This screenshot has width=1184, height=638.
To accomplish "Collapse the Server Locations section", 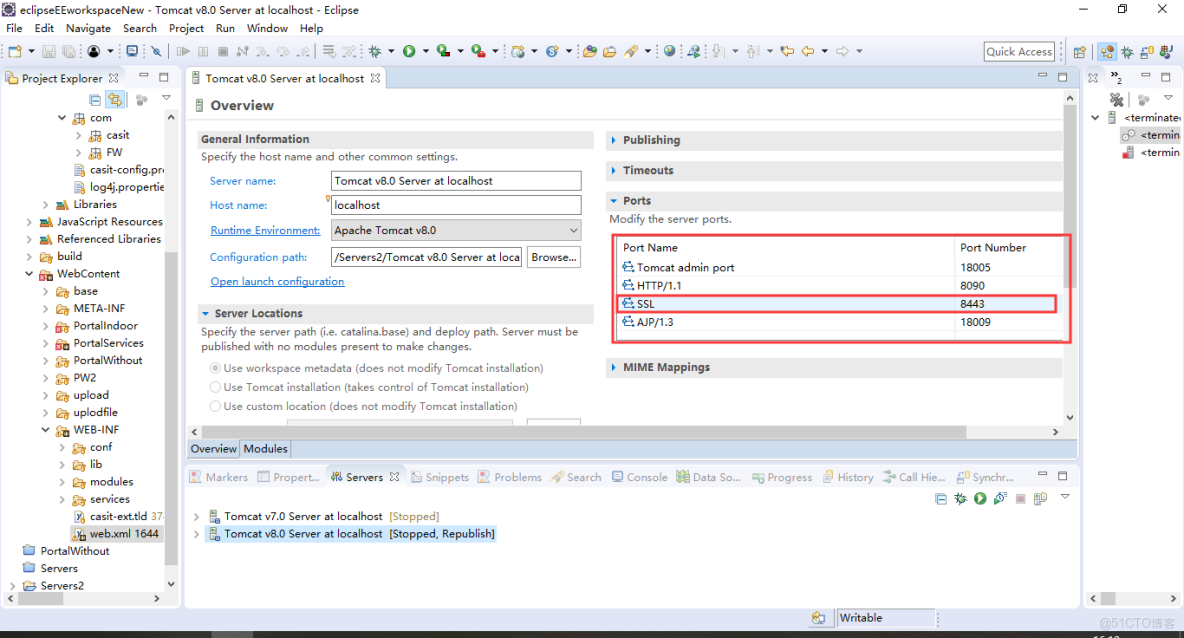I will tap(205, 313).
